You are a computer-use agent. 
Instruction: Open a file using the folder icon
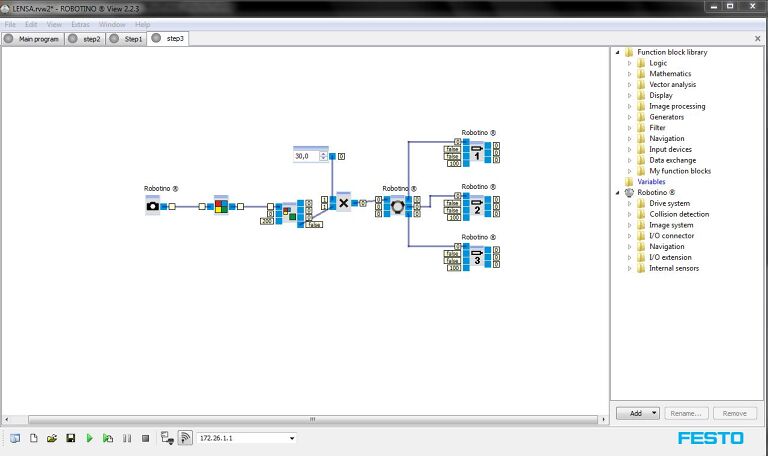pyautogui.click(x=52, y=438)
